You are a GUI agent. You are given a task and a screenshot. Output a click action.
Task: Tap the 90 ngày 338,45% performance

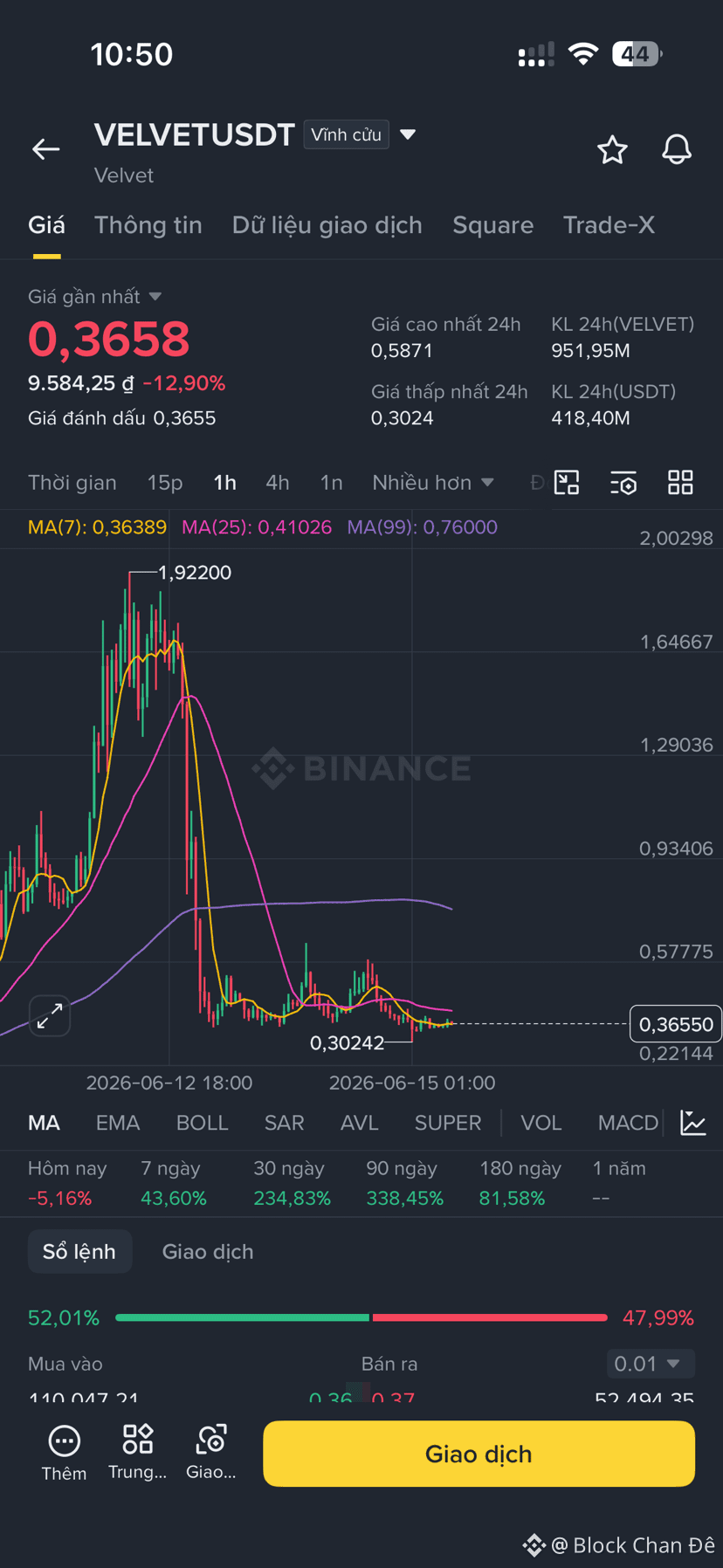tap(404, 1183)
